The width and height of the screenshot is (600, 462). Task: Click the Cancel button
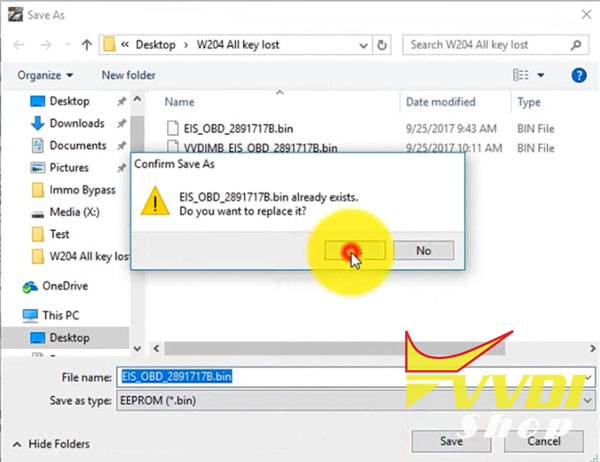544,441
